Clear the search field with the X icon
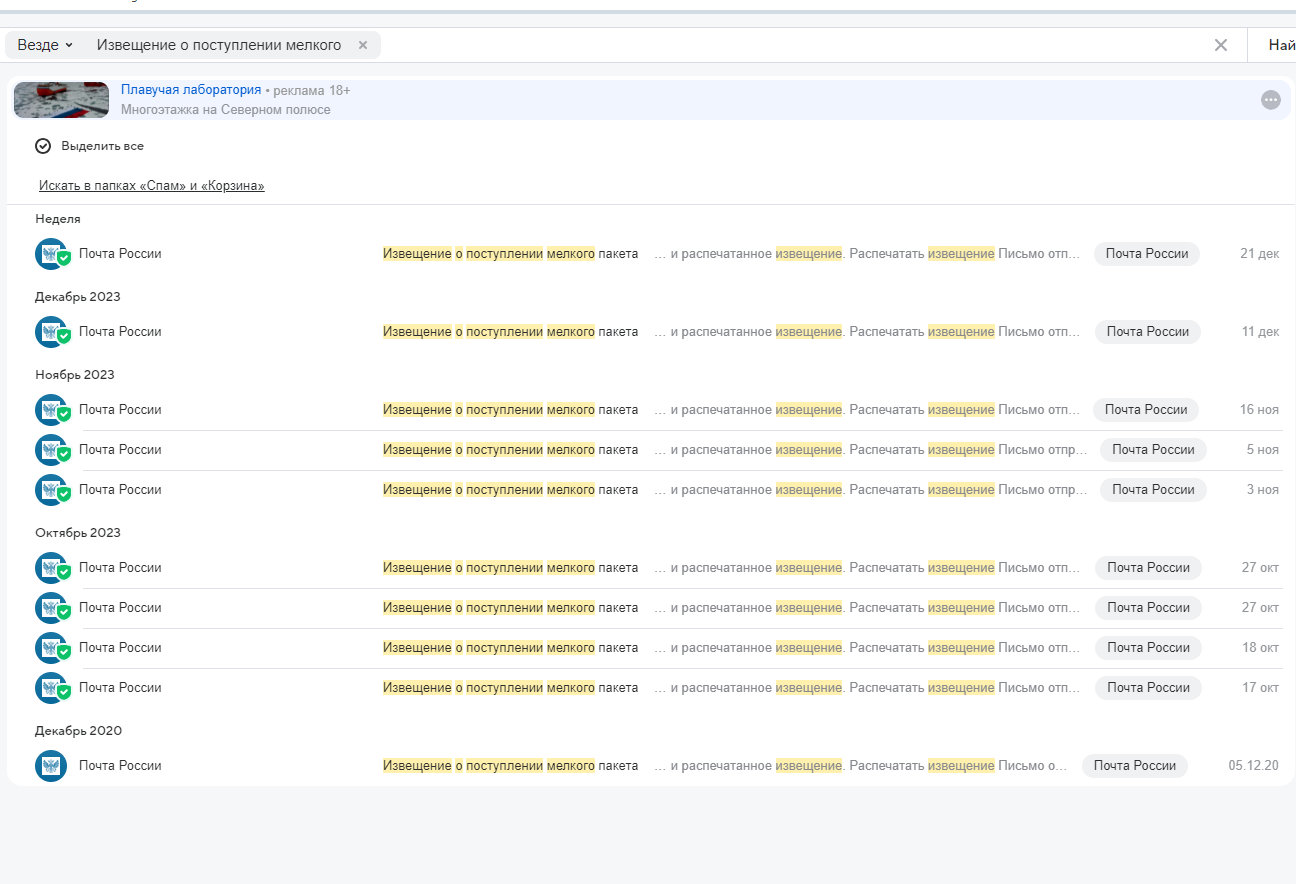The width and height of the screenshot is (1296, 884). pos(1220,45)
